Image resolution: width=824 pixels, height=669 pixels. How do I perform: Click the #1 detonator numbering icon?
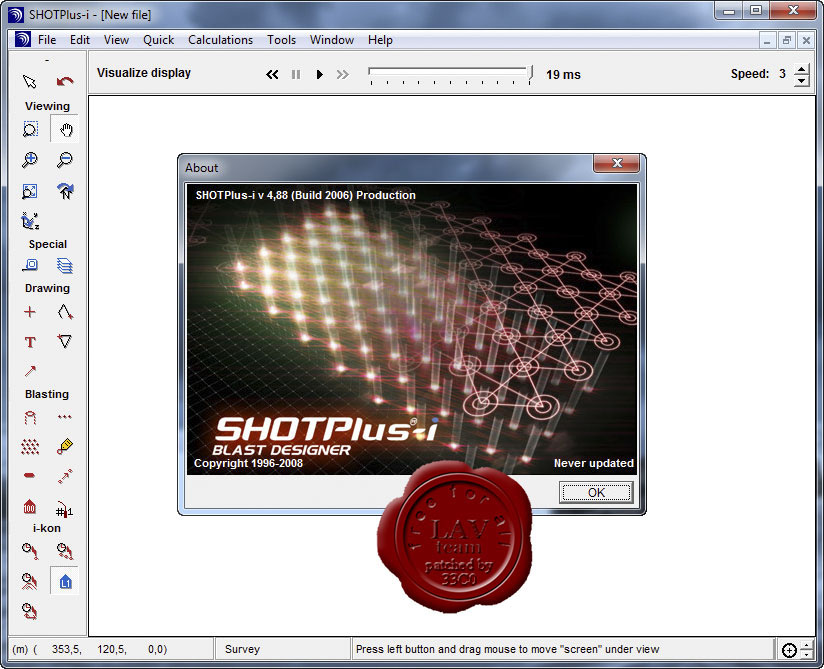pyautogui.click(x=65, y=508)
